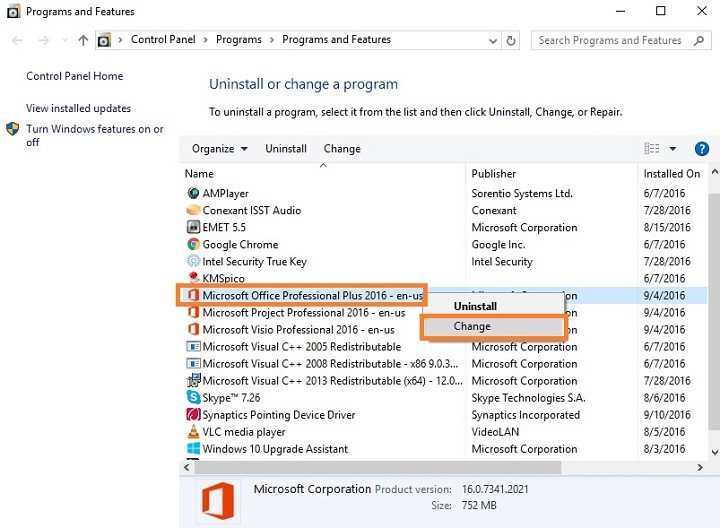This screenshot has width=720, height=528.
Task: Select VLC media player program name
Action: click(244, 432)
